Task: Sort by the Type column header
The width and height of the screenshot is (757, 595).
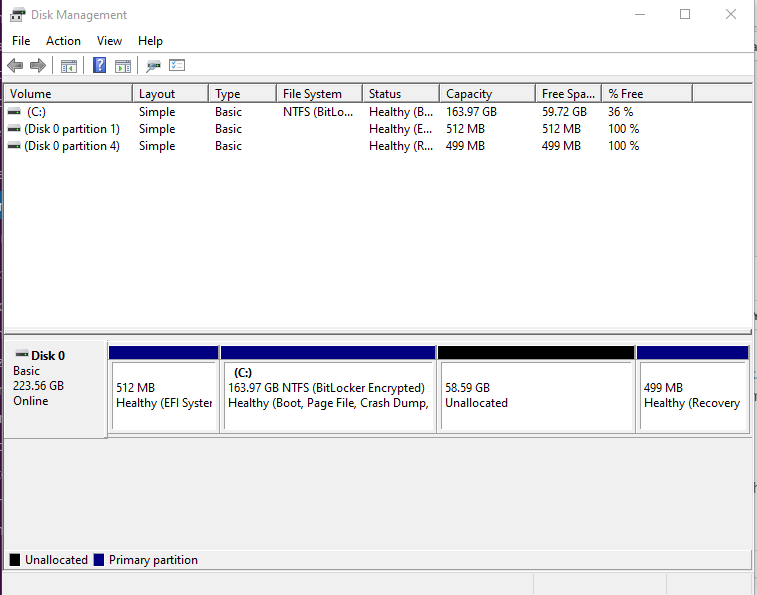Action: (243, 94)
